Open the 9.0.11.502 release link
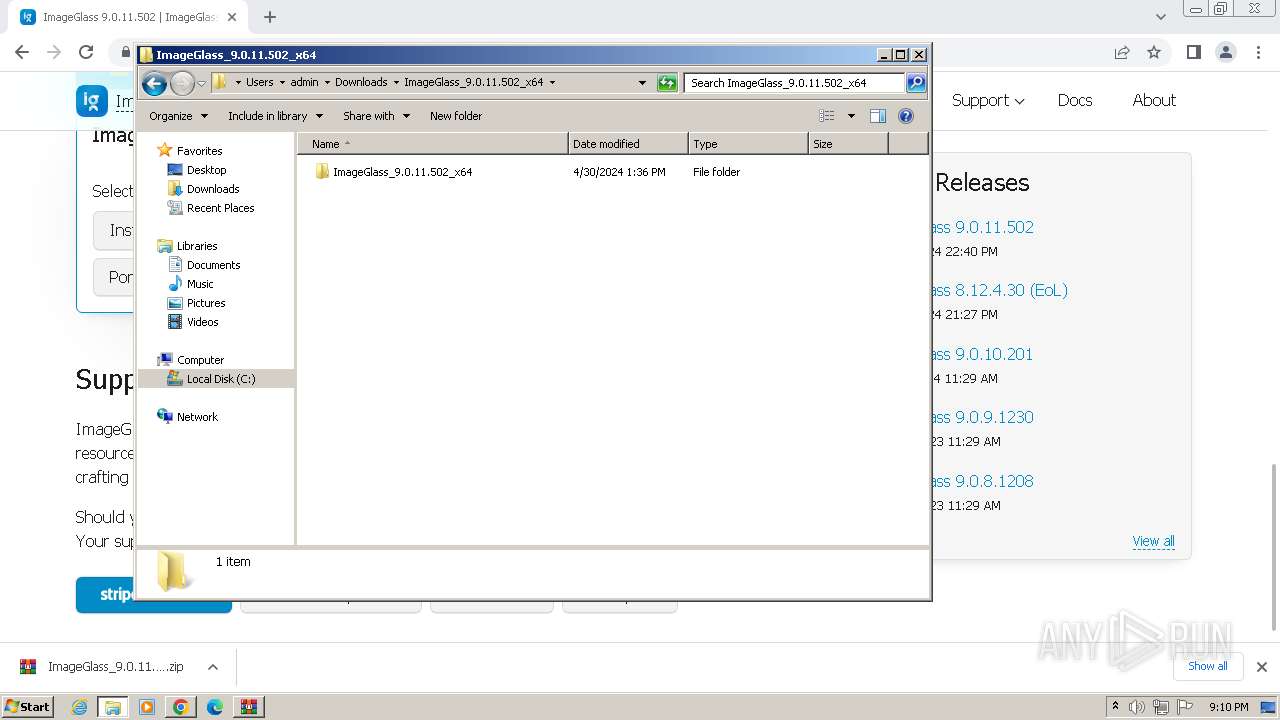This screenshot has width=1280, height=720. pos(982,227)
